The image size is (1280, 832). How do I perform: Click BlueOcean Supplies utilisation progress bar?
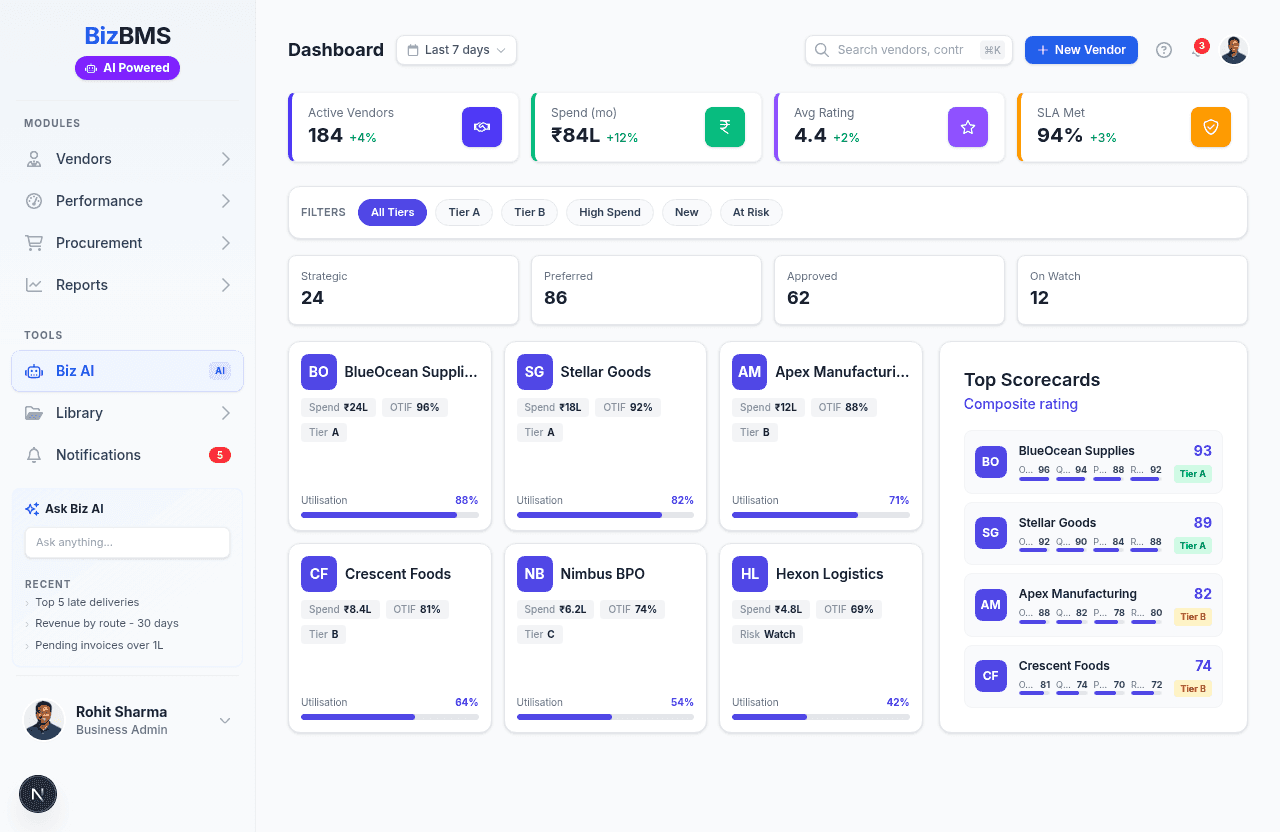click(x=389, y=515)
